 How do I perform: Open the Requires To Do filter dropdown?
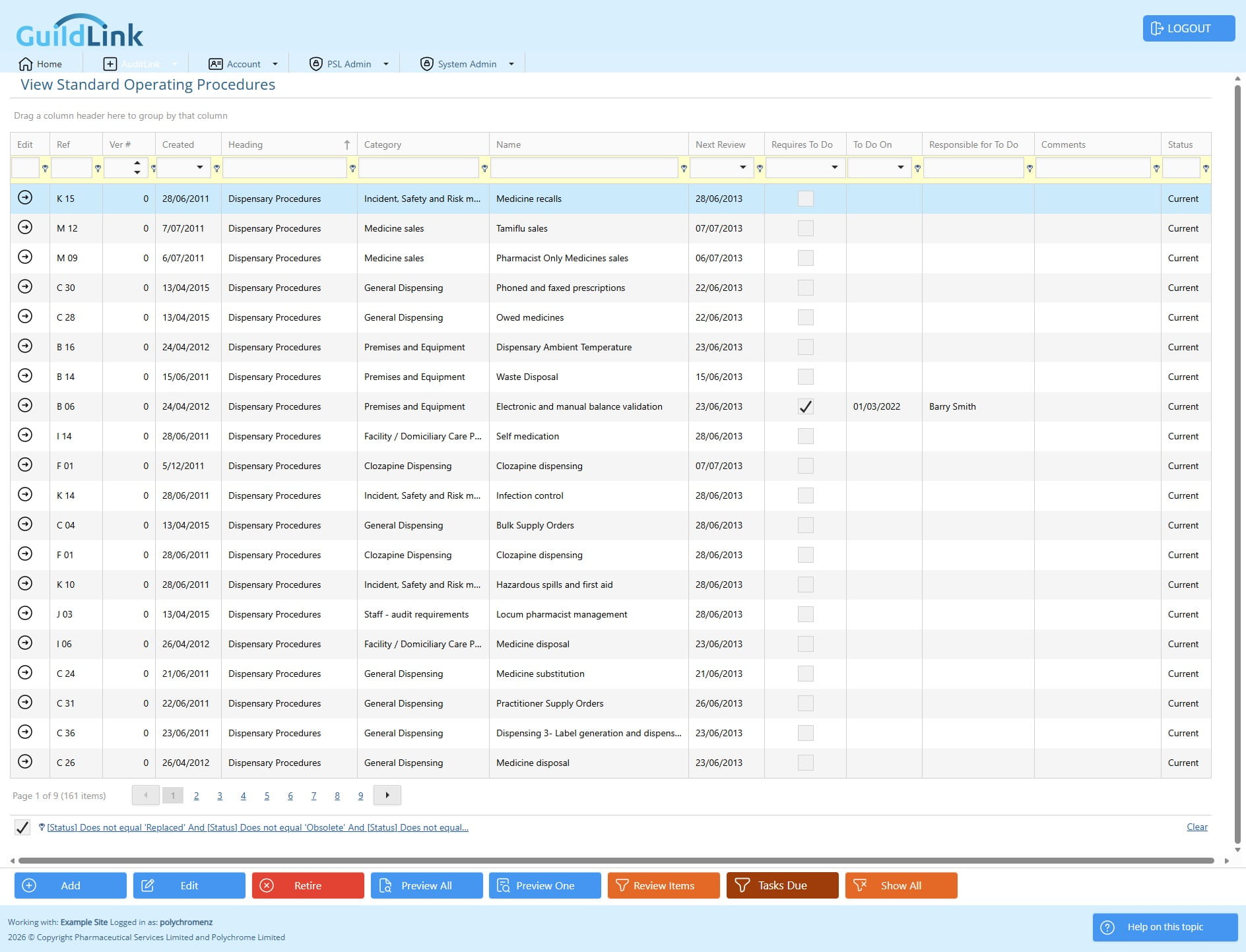(834, 168)
